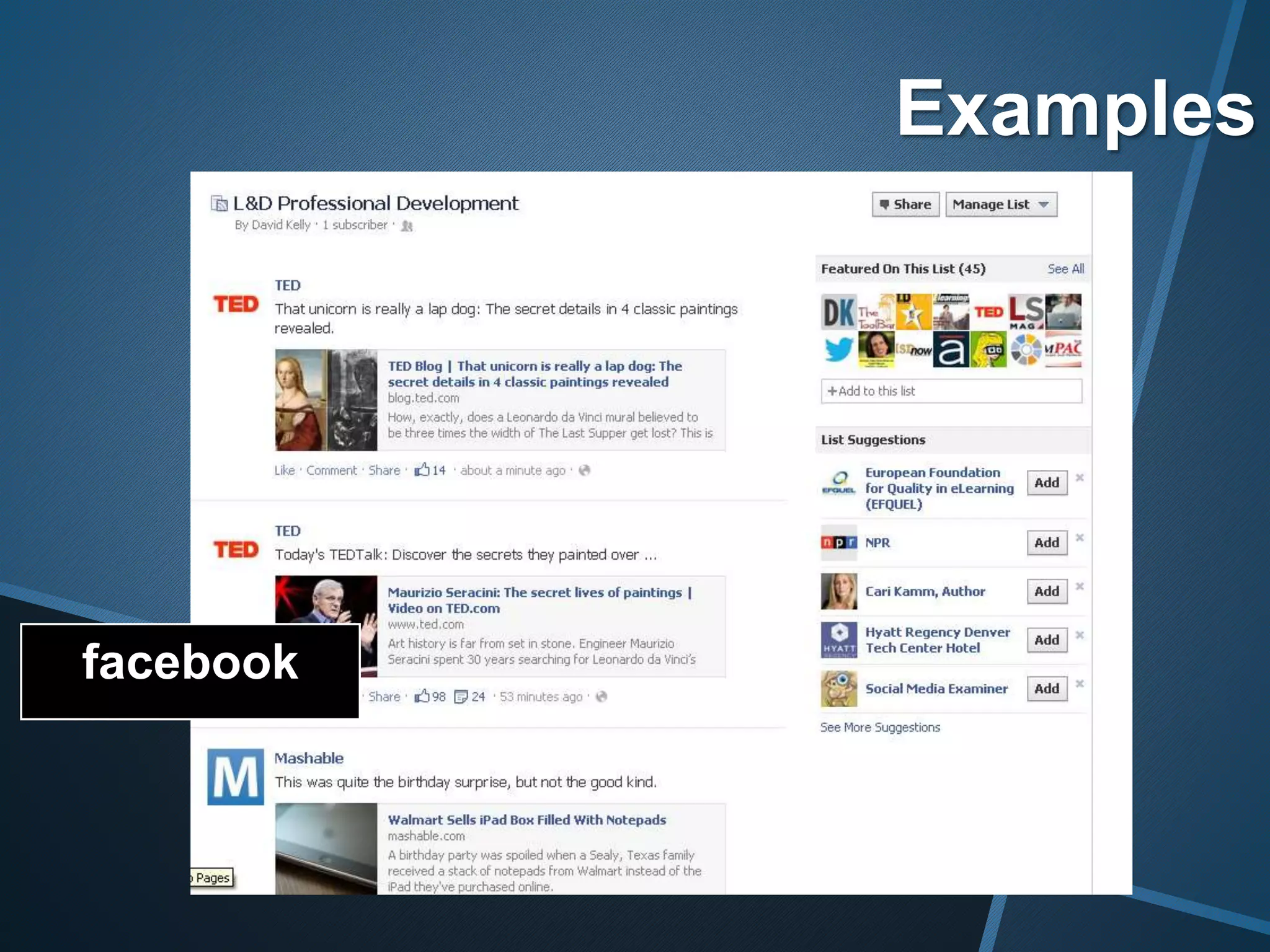Click the list icon beside L&D Professional Development
Image resolution: width=1270 pixels, height=952 pixels.
[219, 203]
